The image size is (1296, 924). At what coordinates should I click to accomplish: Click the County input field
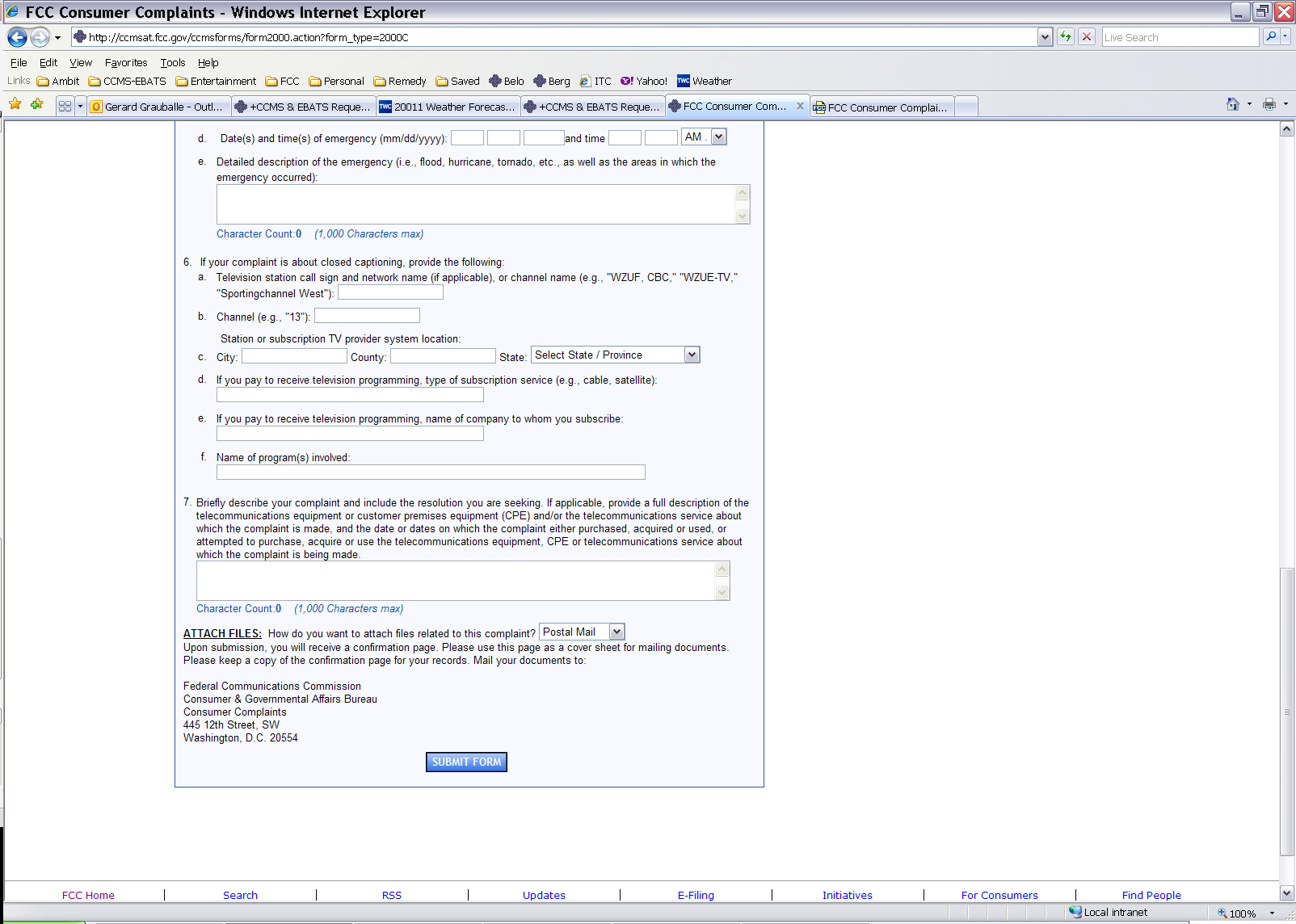point(443,355)
